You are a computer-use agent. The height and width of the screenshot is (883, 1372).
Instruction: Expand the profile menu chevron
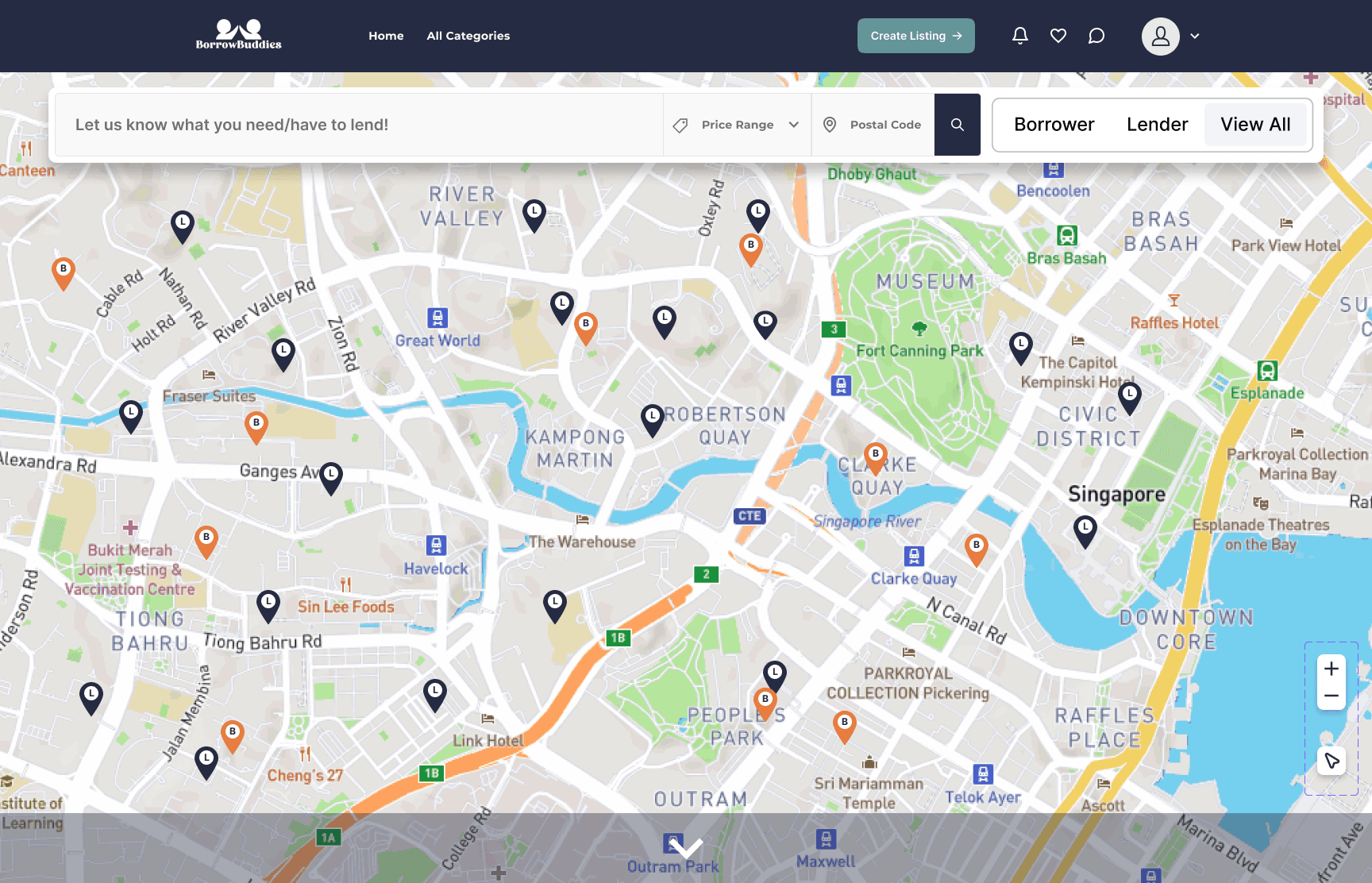coord(1195,37)
